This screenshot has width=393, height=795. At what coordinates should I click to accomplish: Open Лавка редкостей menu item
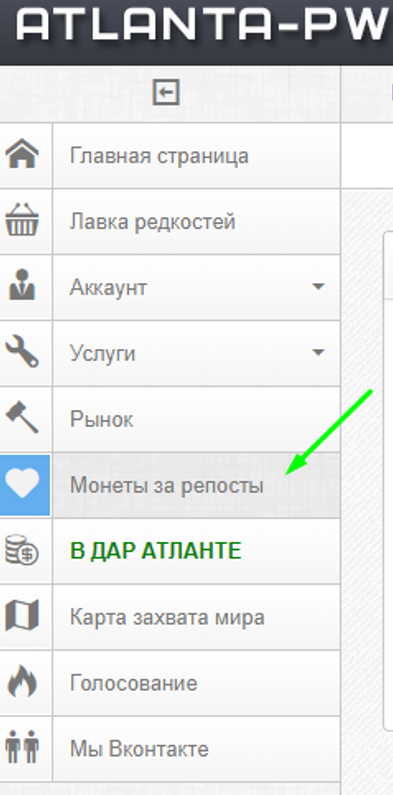click(x=196, y=222)
